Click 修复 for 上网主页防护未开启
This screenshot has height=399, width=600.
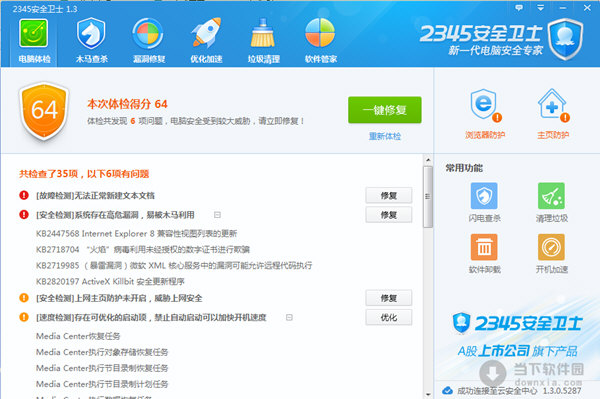(389, 298)
